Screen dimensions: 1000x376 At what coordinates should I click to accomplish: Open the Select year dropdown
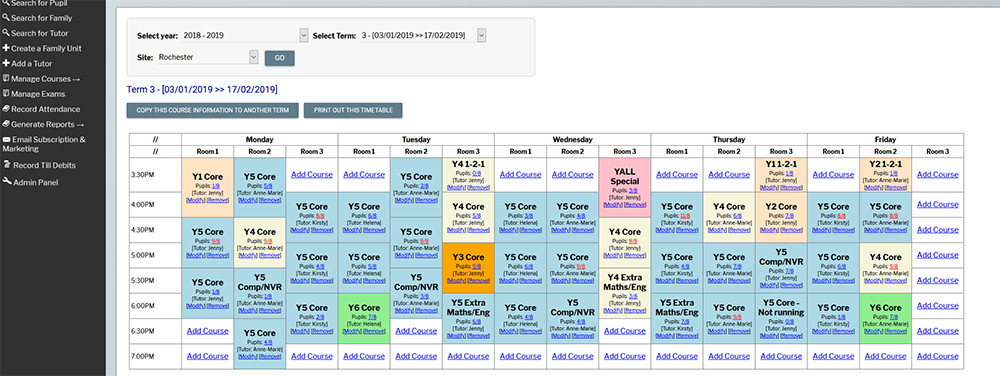click(x=244, y=36)
